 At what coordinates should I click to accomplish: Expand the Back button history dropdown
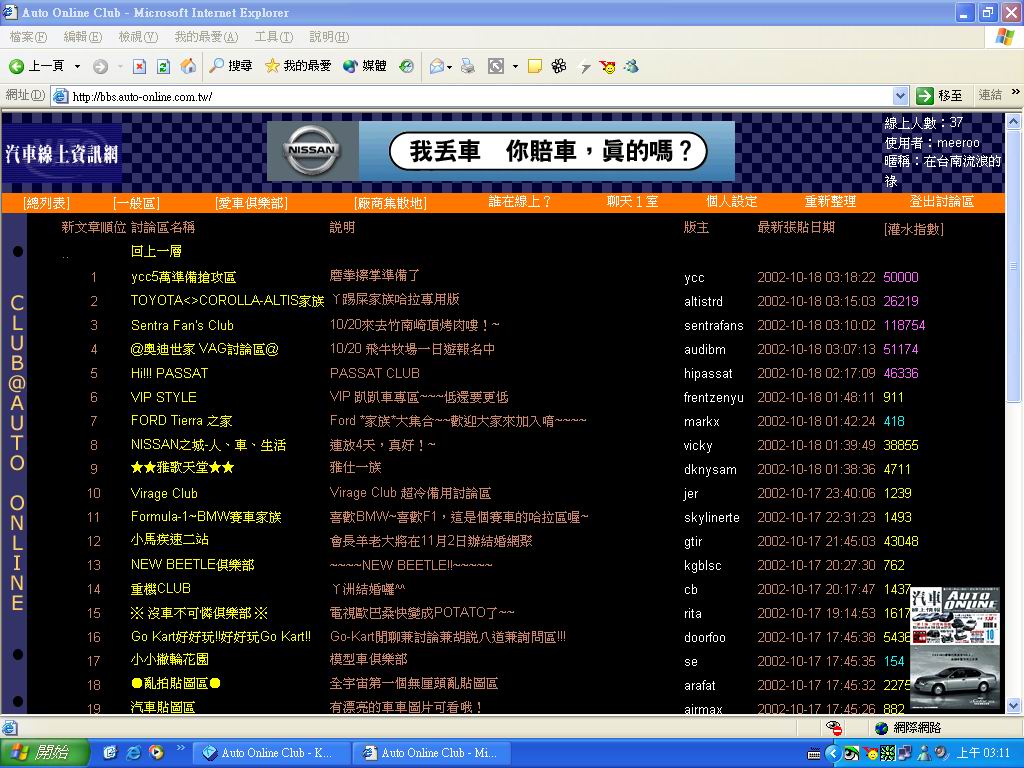pos(78,66)
